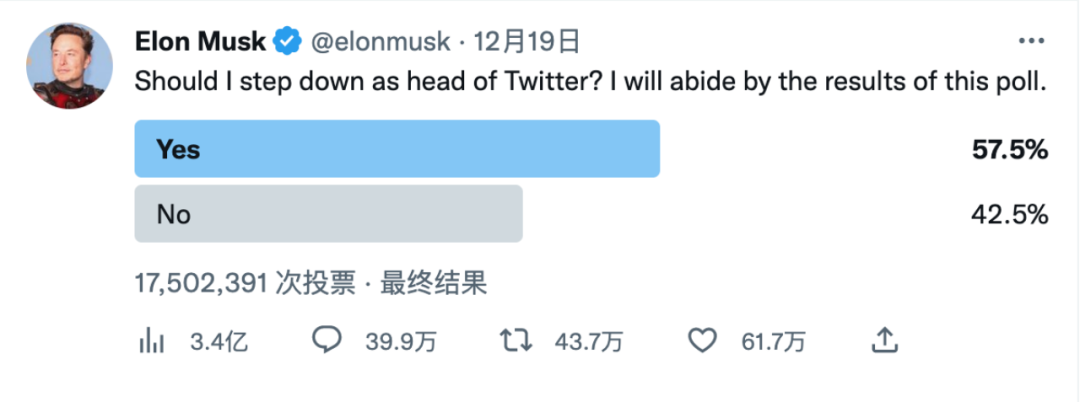Open replies via the comment bubble icon
Screen dimensions: 1080x402
pyautogui.click(x=328, y=341)
